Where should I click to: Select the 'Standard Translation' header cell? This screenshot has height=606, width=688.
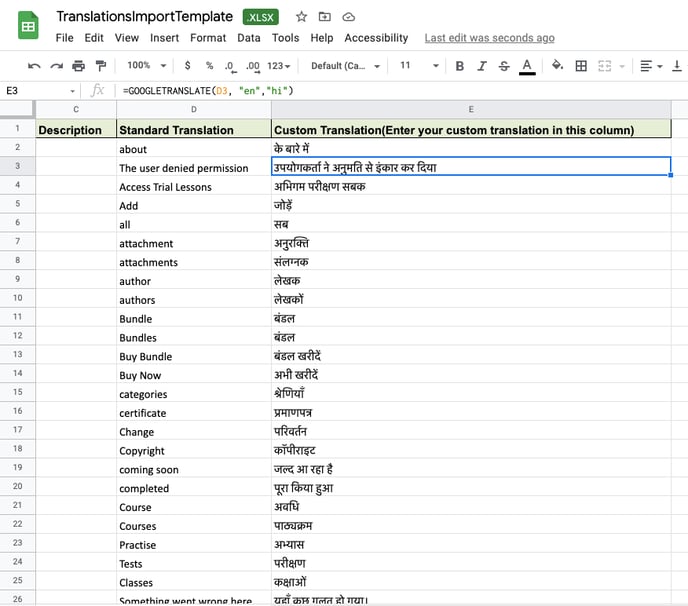pyautogui.click(x=194, y=129)
